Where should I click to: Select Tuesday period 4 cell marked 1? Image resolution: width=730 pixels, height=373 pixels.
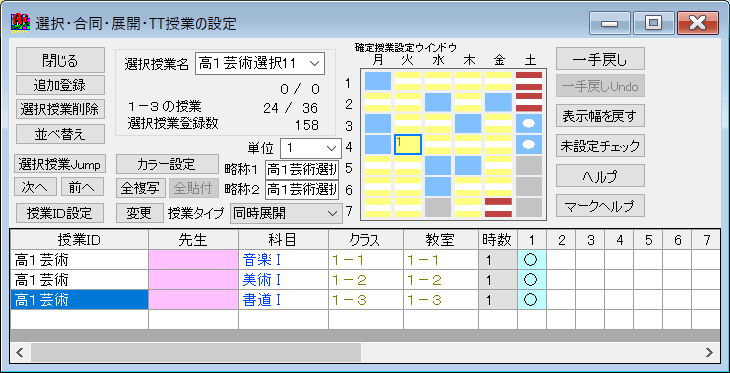(408, 144)
